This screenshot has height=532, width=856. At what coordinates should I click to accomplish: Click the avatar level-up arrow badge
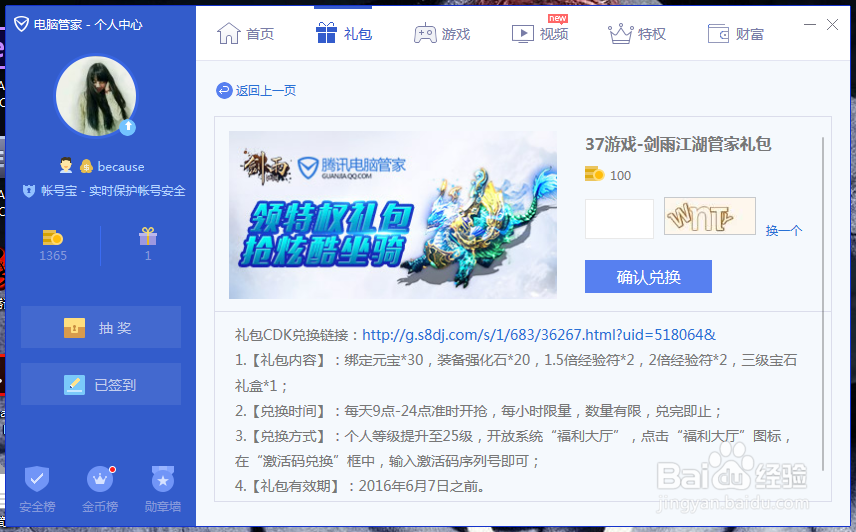[128, 127]
